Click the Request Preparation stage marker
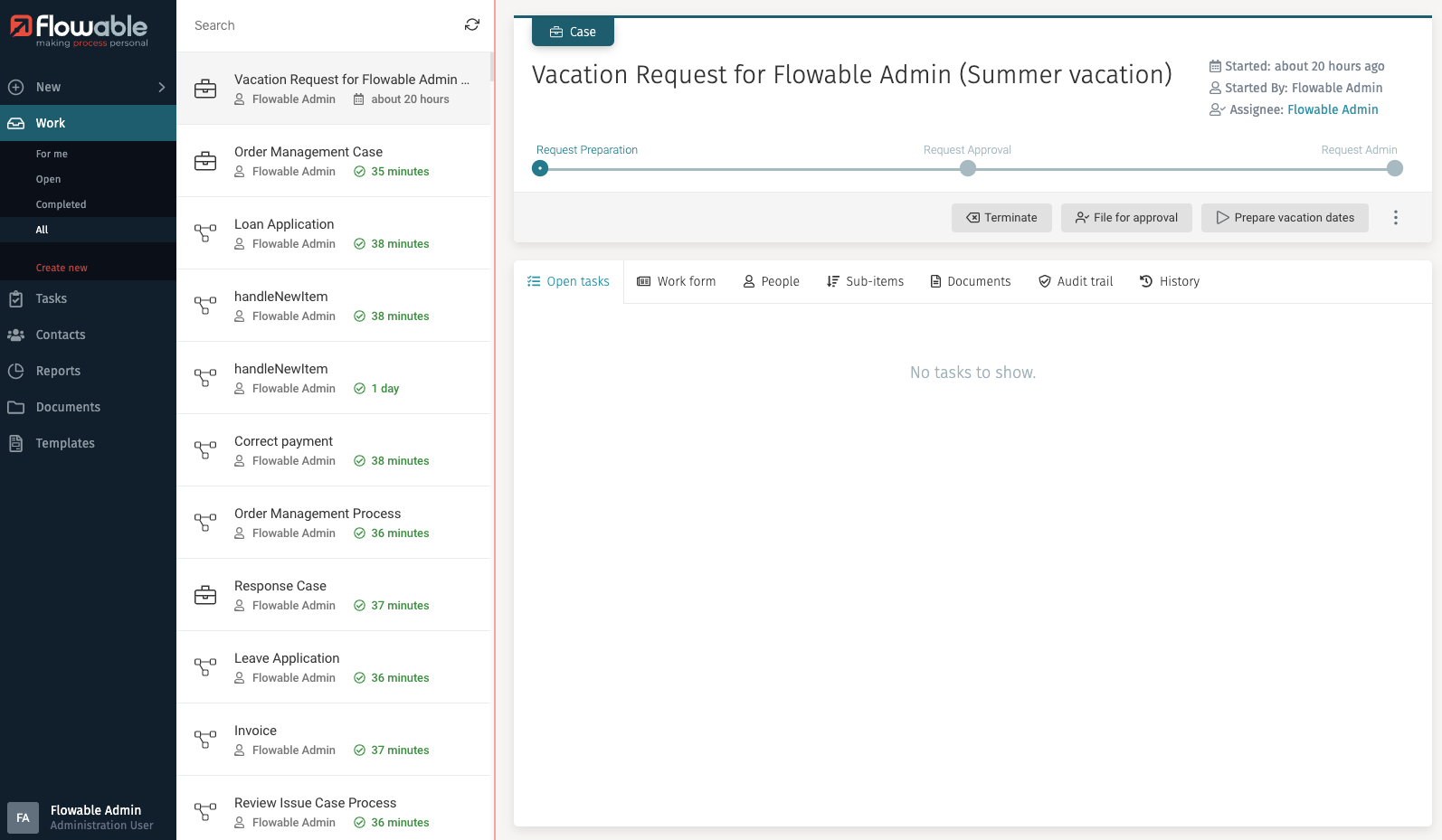 (540, 168)
